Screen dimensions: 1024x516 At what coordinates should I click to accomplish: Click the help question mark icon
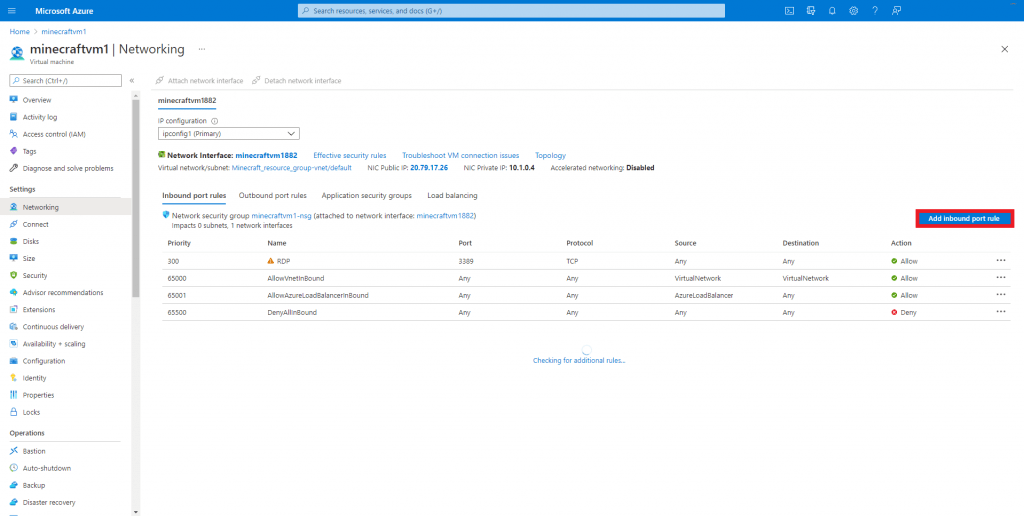point(875,10)
